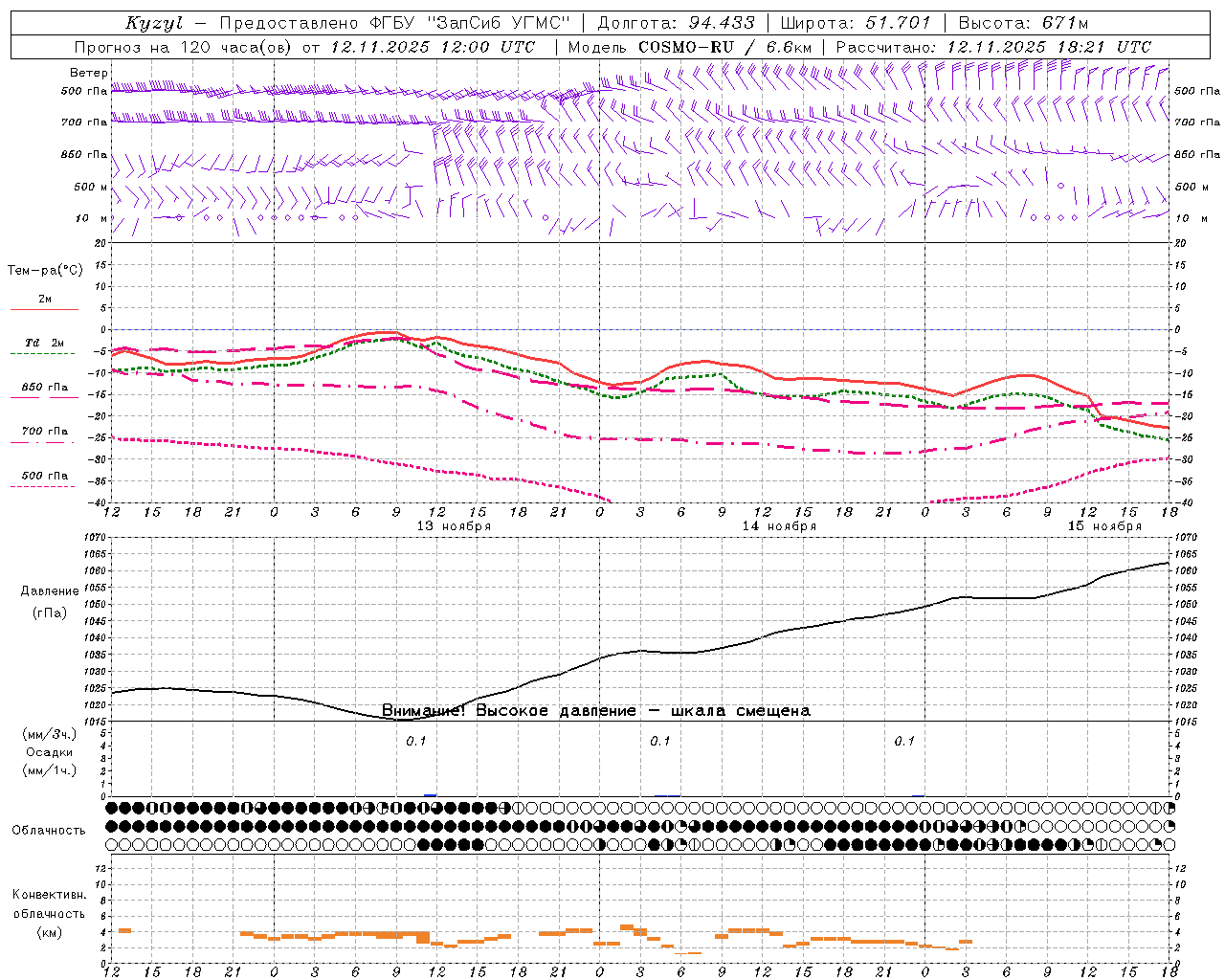1225x980 pixels.
Task: Select the "Прогноз на 120 часа(ов)" forecast line
Action: coord(184,47)
